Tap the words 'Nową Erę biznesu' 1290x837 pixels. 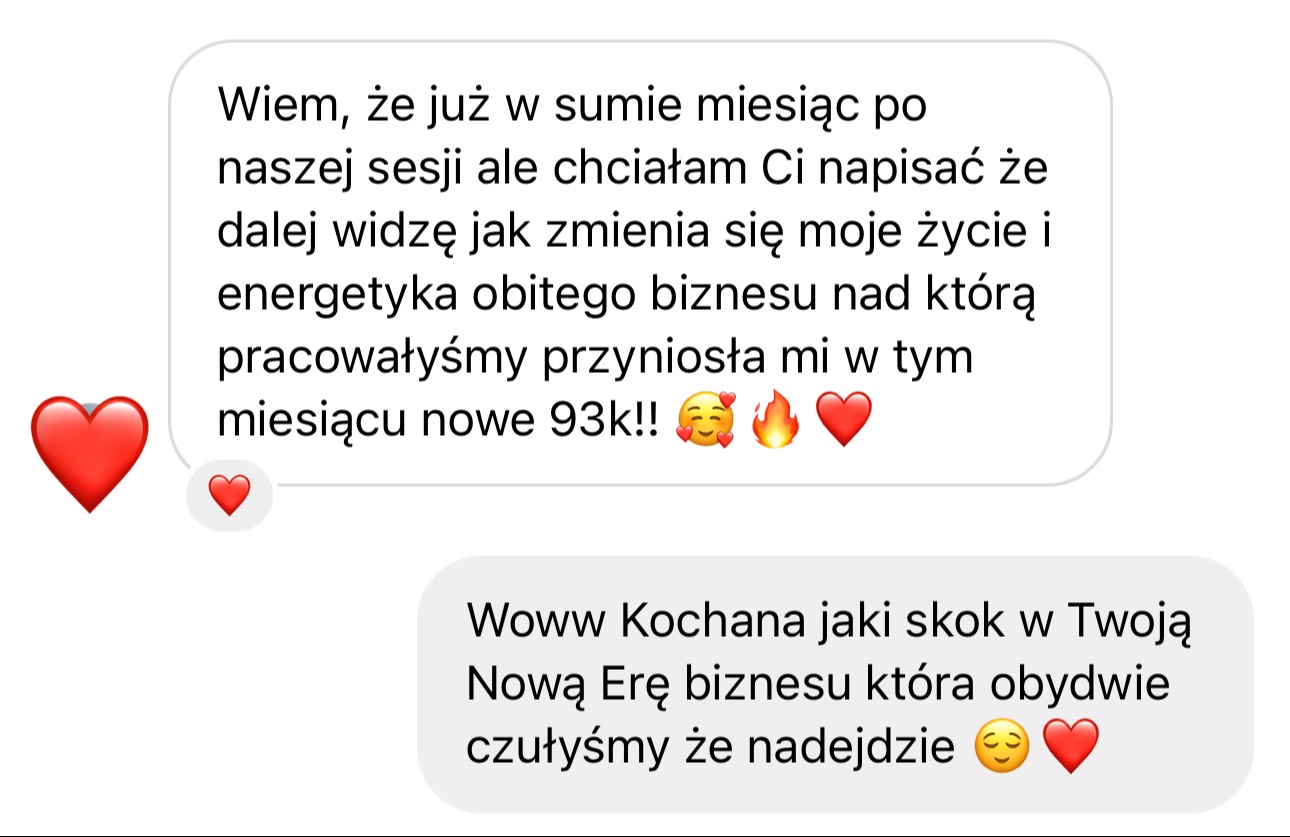tap(680, 684)
